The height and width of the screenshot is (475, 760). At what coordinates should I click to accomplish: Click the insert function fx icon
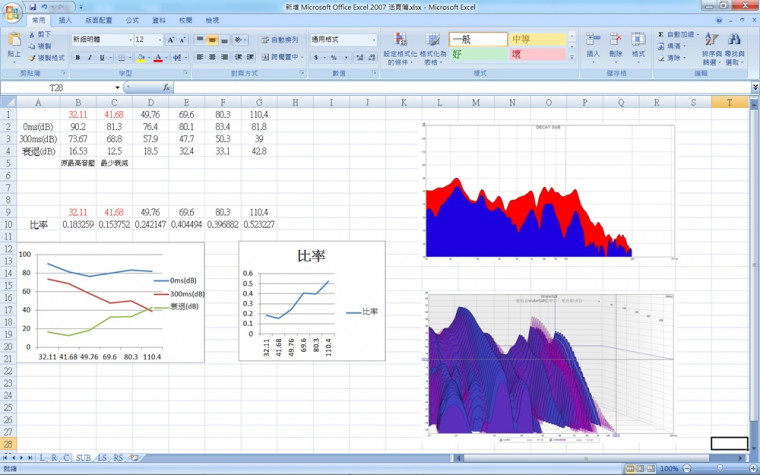pos(165,88)
